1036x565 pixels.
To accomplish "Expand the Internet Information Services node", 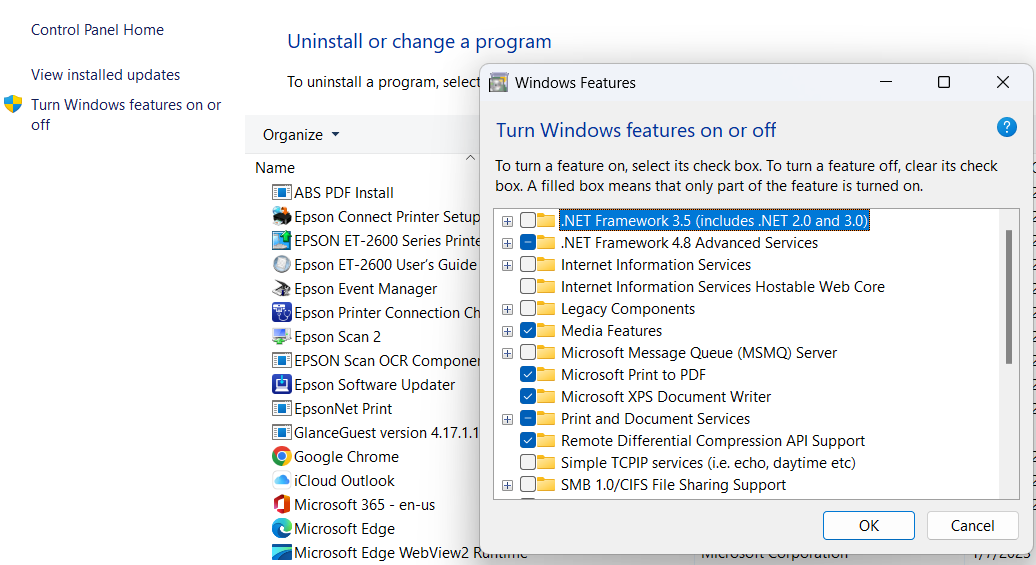I will pyautogui.click(x=508, y=265).
